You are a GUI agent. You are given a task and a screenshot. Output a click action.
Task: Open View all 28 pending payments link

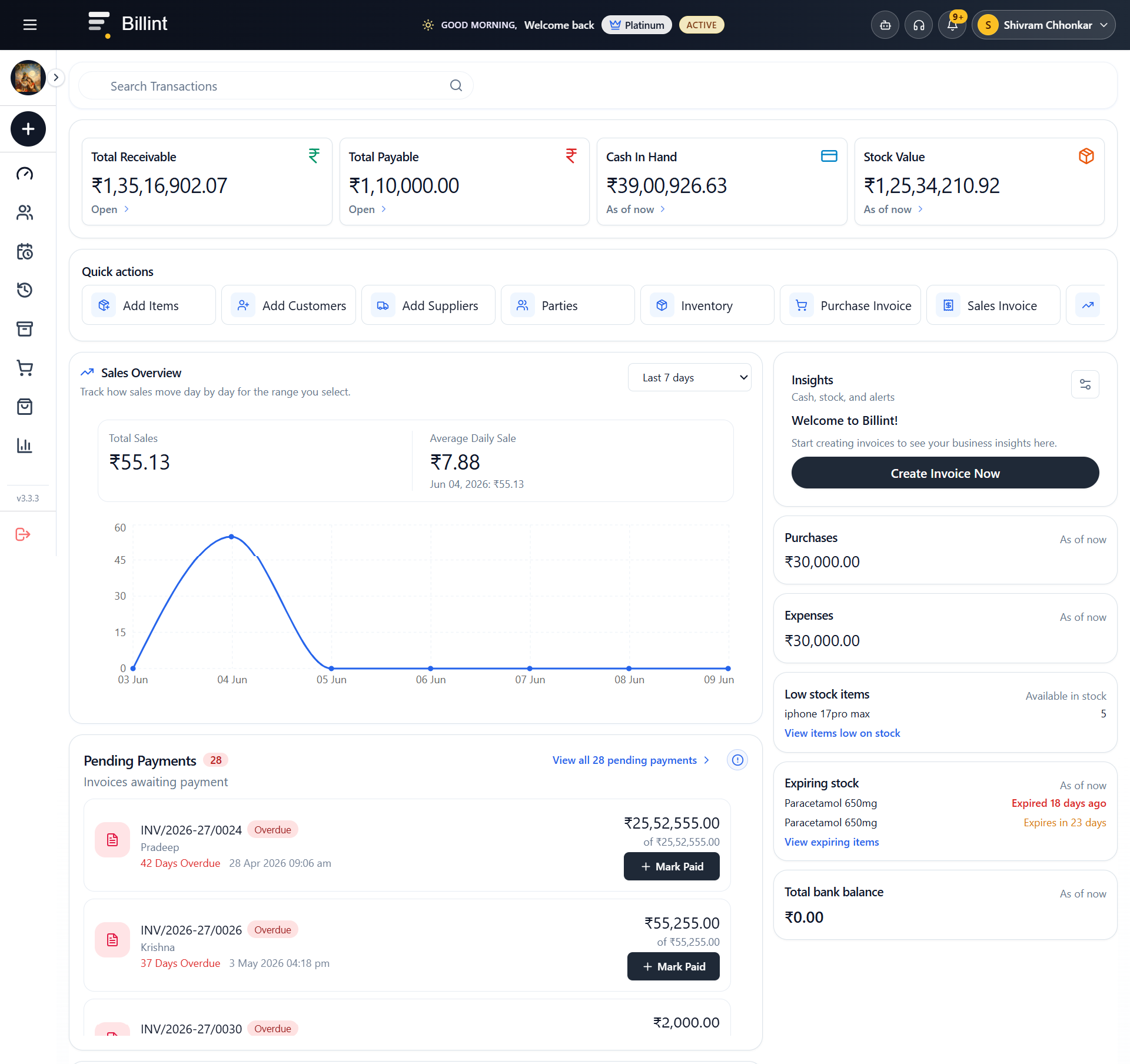[630, 760]
